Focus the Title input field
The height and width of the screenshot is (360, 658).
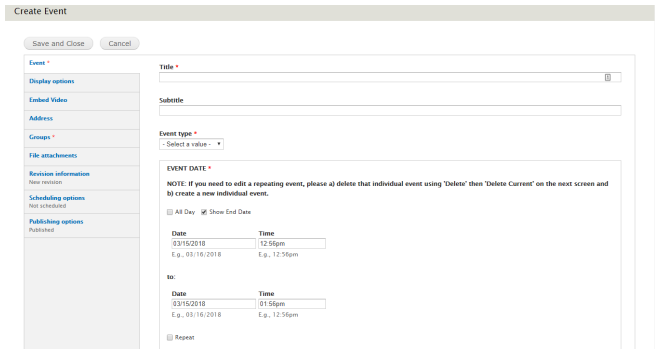[x=390, y=77]
